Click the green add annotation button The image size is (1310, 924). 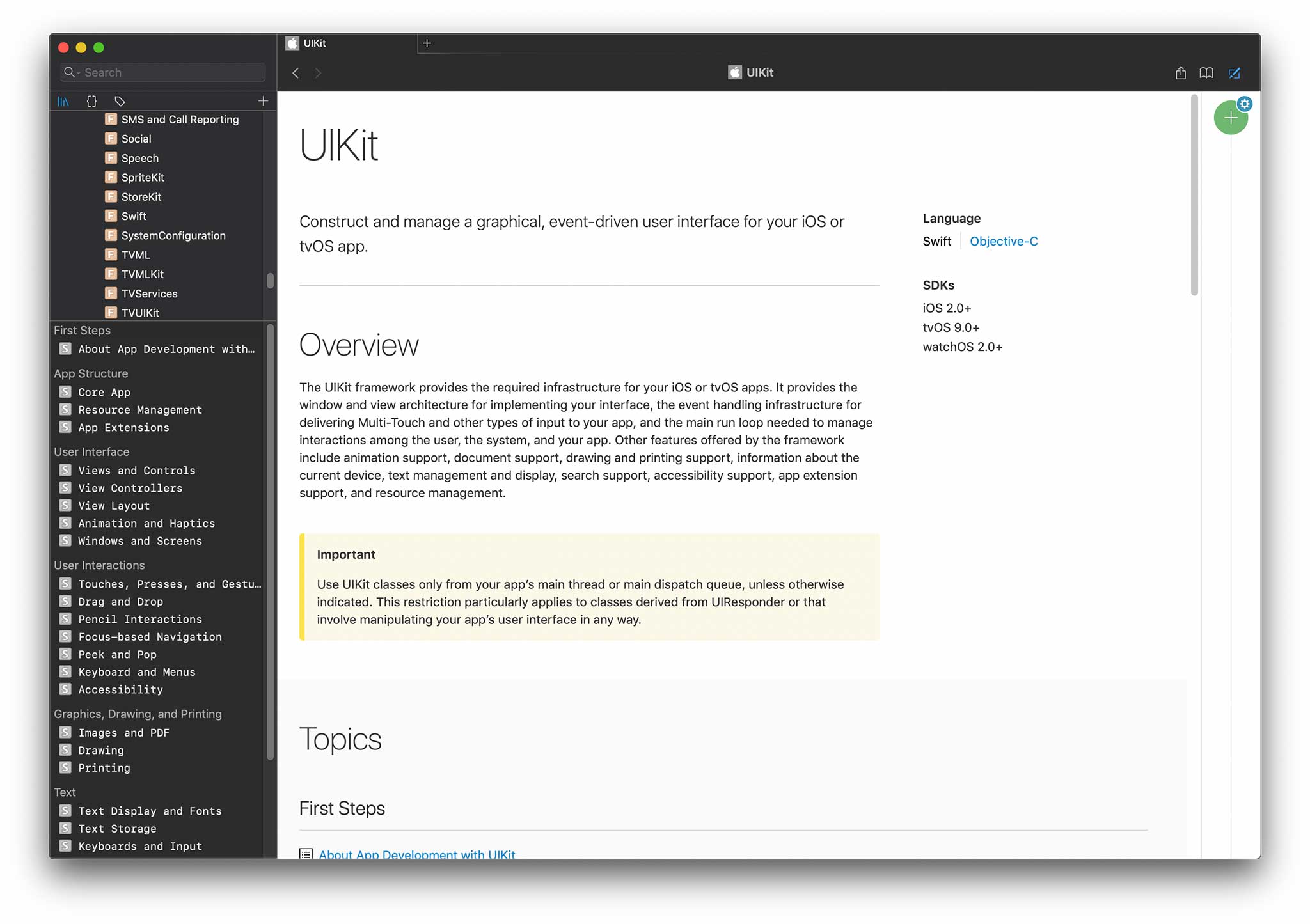click(1229, 119)
